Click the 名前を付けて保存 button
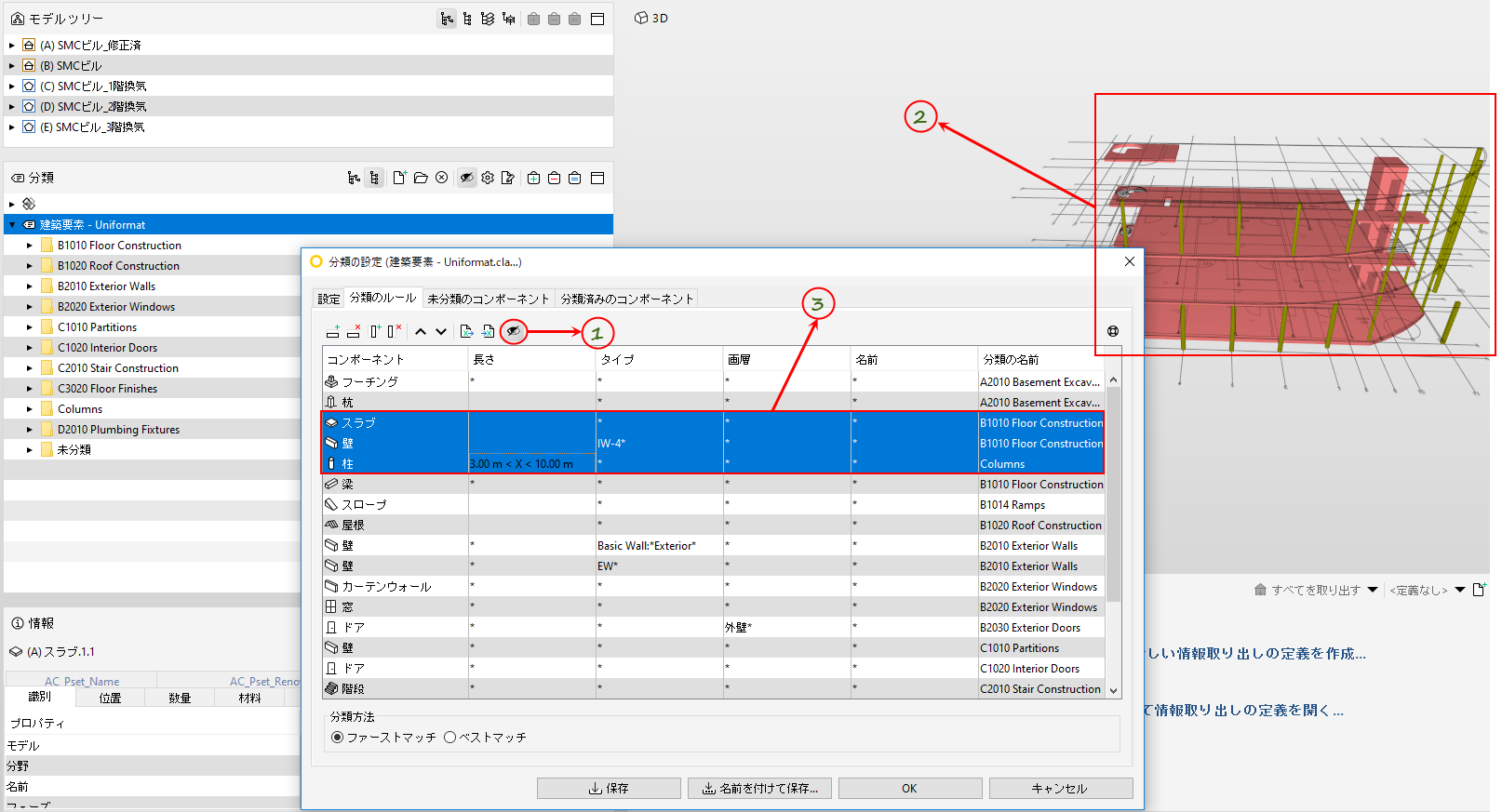The width and height of the screenshot is (1502, 812). click(759, 788)
